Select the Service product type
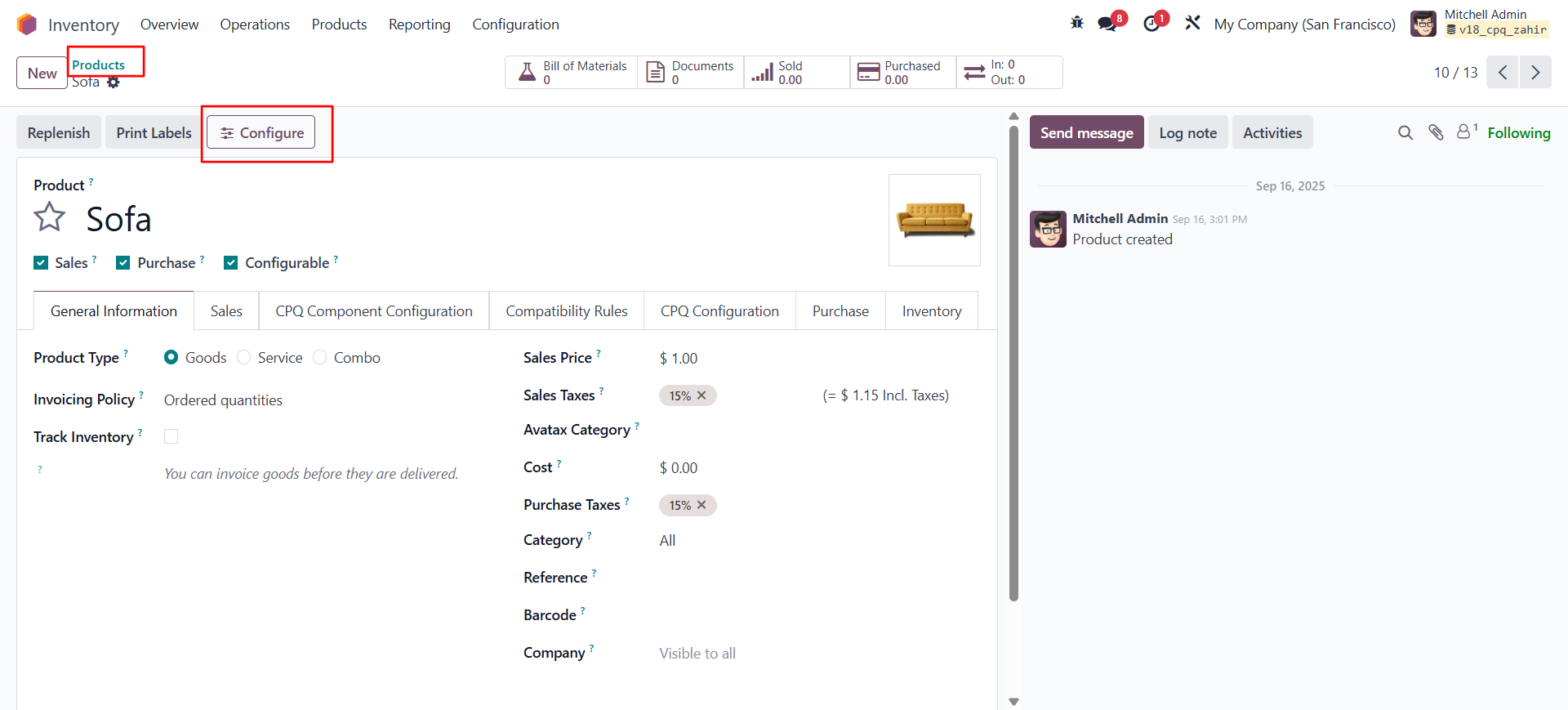Viewport: 1568px width, 710px height. pos(244,358)
